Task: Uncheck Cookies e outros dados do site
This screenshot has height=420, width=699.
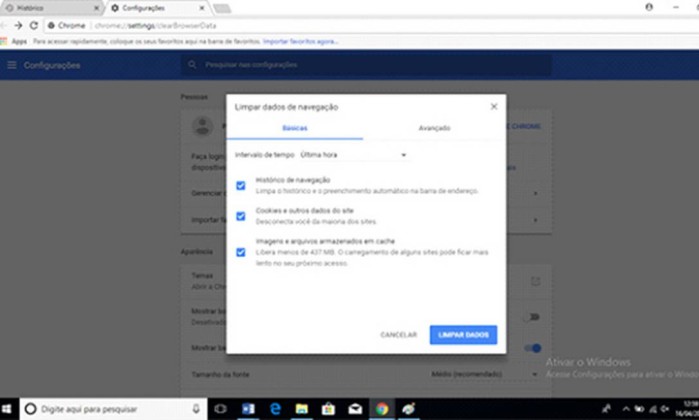Action: (240, 216)
